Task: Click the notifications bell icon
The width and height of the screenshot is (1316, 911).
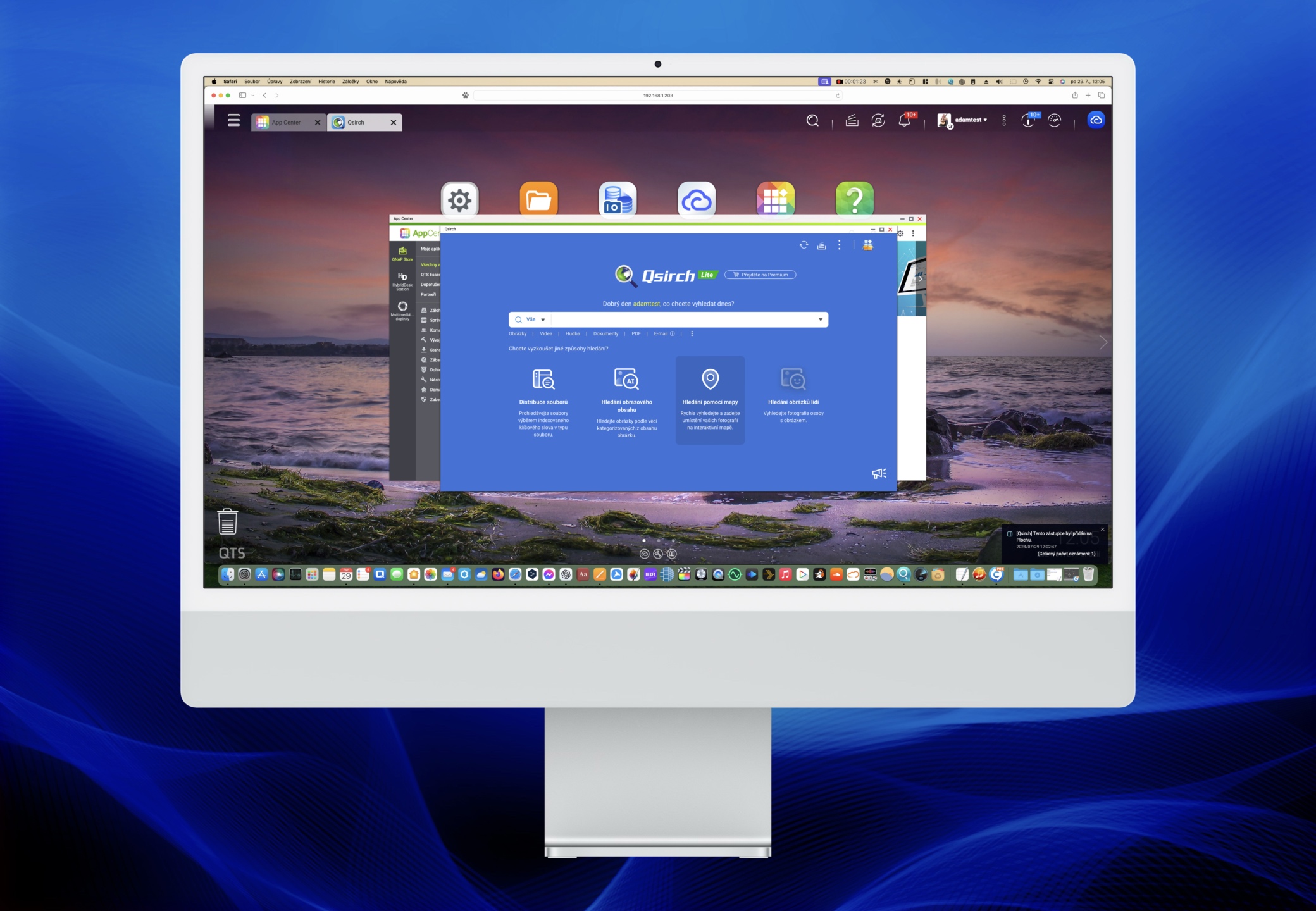Action: 904,120
